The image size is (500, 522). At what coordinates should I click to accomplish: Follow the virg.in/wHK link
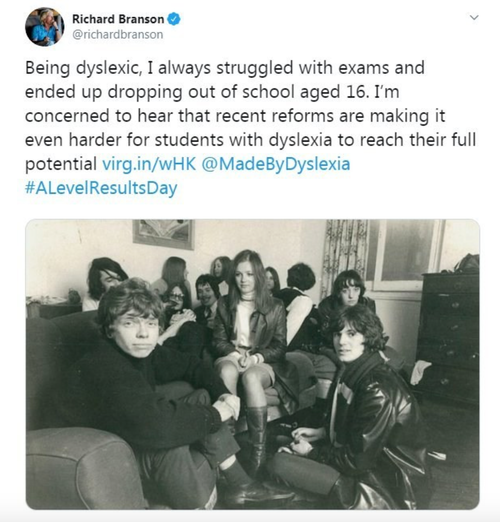click(149, 164)
